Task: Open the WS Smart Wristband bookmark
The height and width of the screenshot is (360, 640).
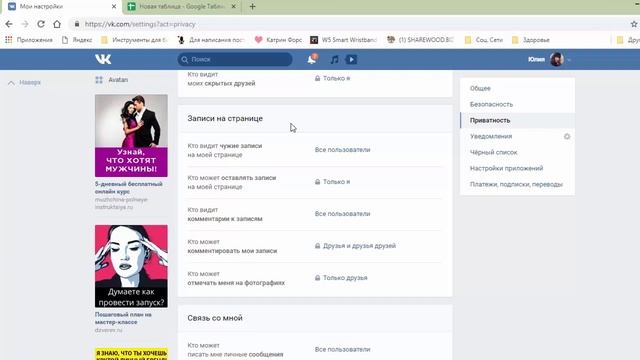Action: (x=343, y=40)
